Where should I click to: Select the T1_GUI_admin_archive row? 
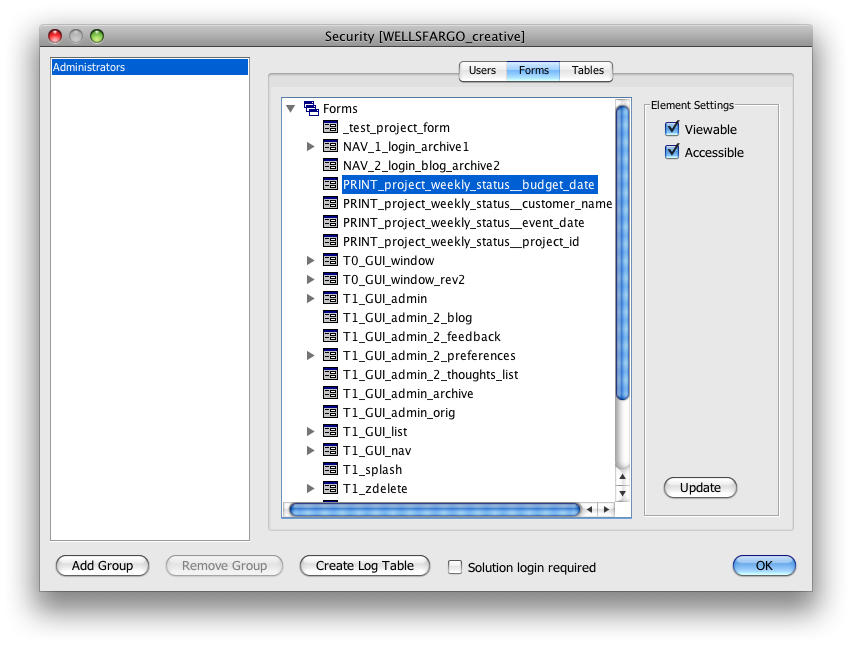point(408,393)
